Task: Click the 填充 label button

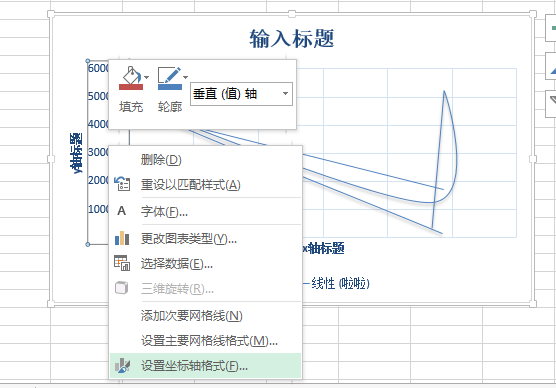Action: click(x=131, y=107)
